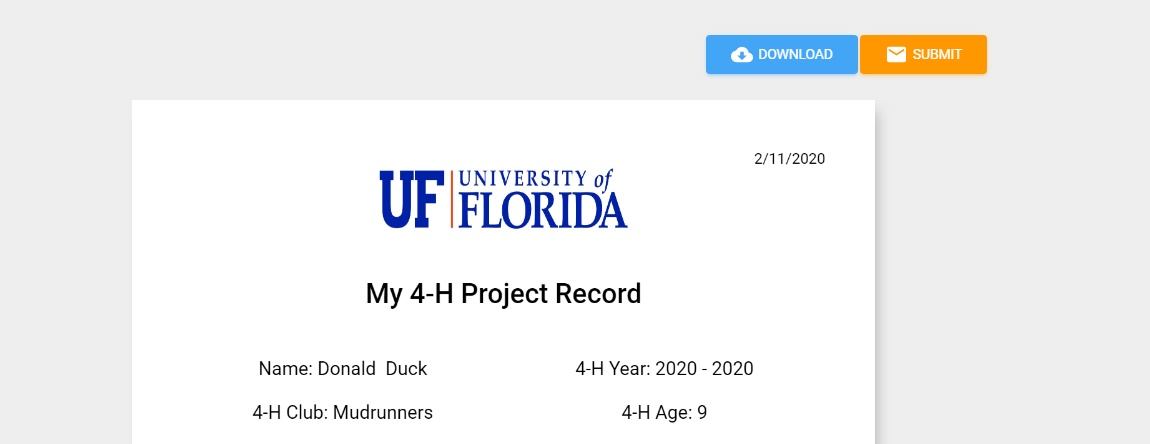Click the UNIVERSITY of text in logo

[x=535, y=179]
